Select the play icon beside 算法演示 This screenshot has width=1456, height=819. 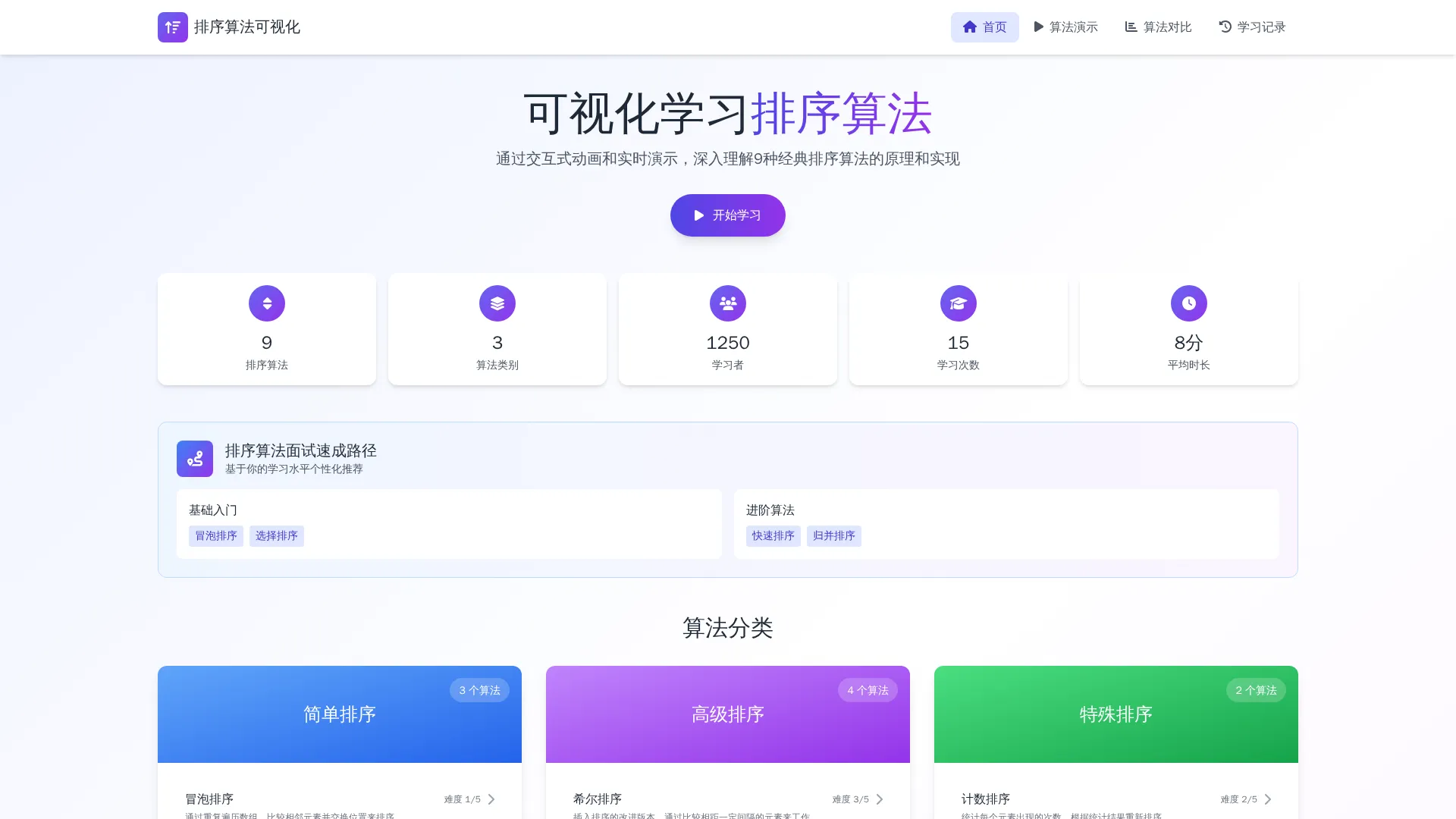1038,27
